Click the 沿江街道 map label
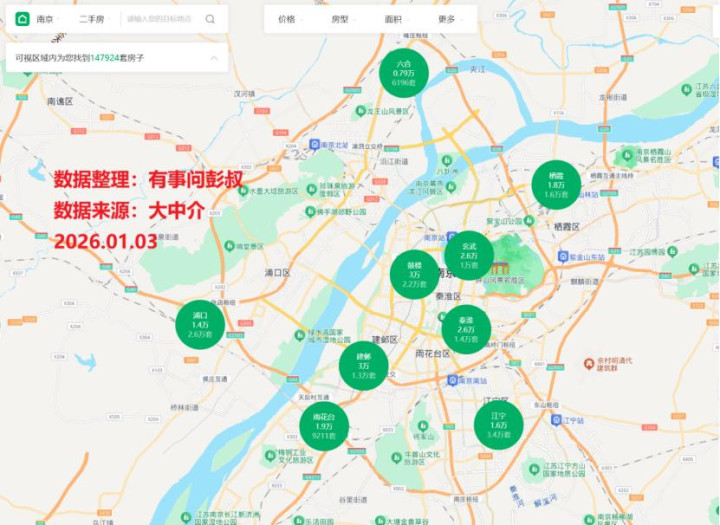Image resolution: width=720 pixels, height=525 pixels. [394, 162]
